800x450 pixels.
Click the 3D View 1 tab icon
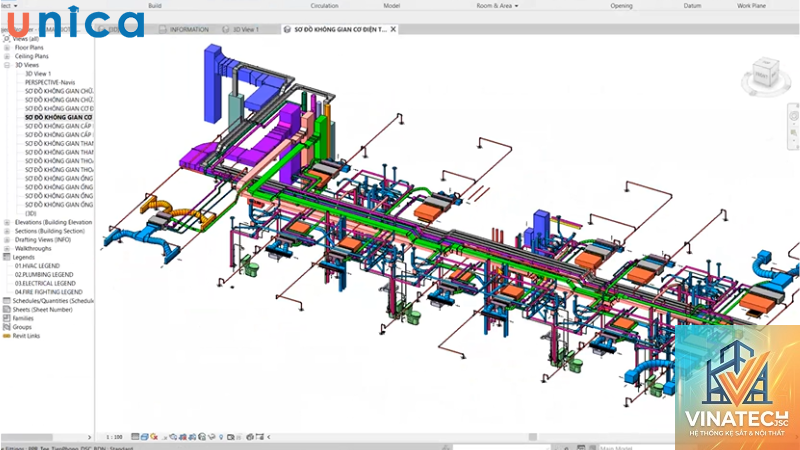(x=226, y=30)
